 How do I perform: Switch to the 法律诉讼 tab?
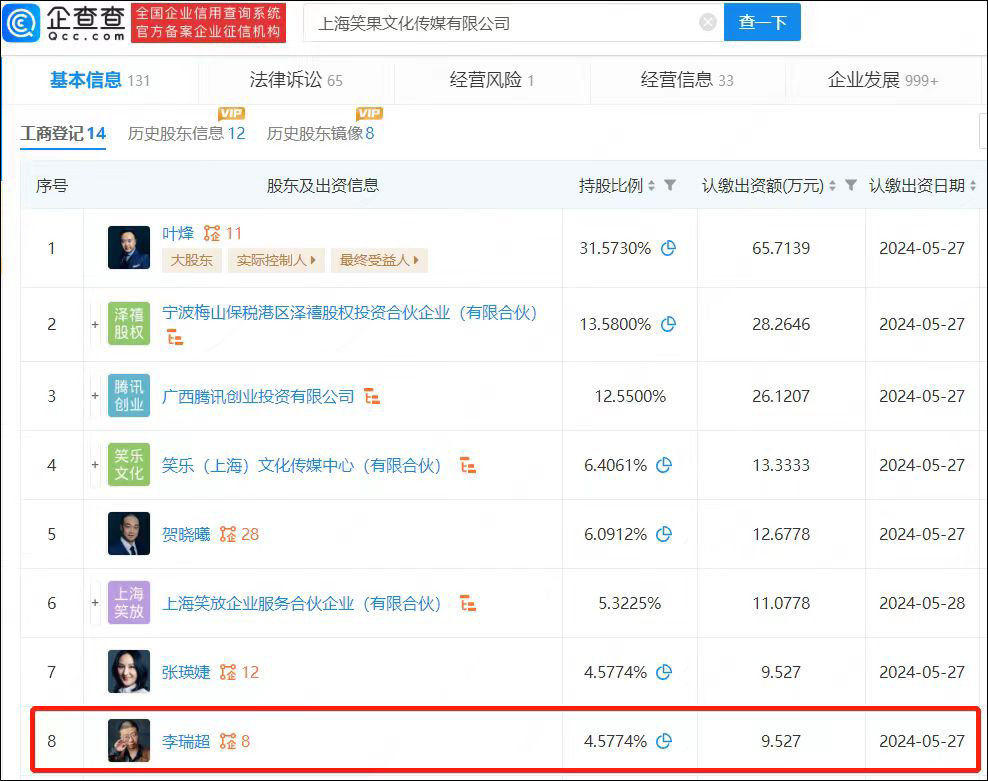[x=296, y=80]
